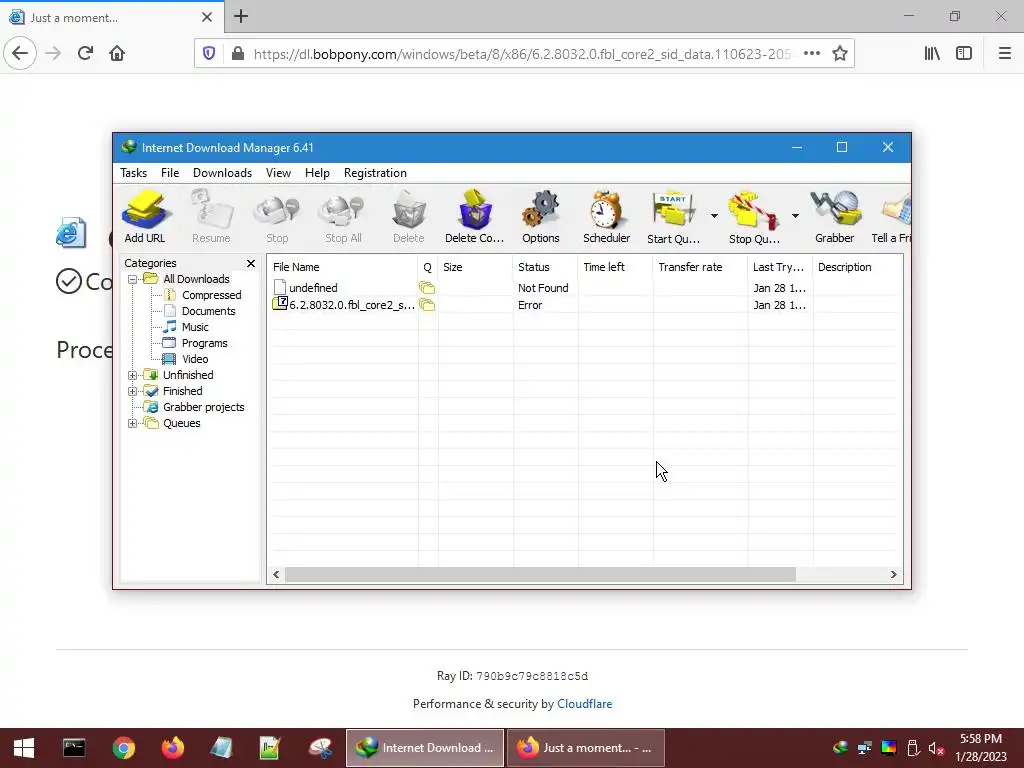The height and width of the screenshot is (768, 1024).
Task: Click the 'Error' status cell
Action: [x=530, y=305]
